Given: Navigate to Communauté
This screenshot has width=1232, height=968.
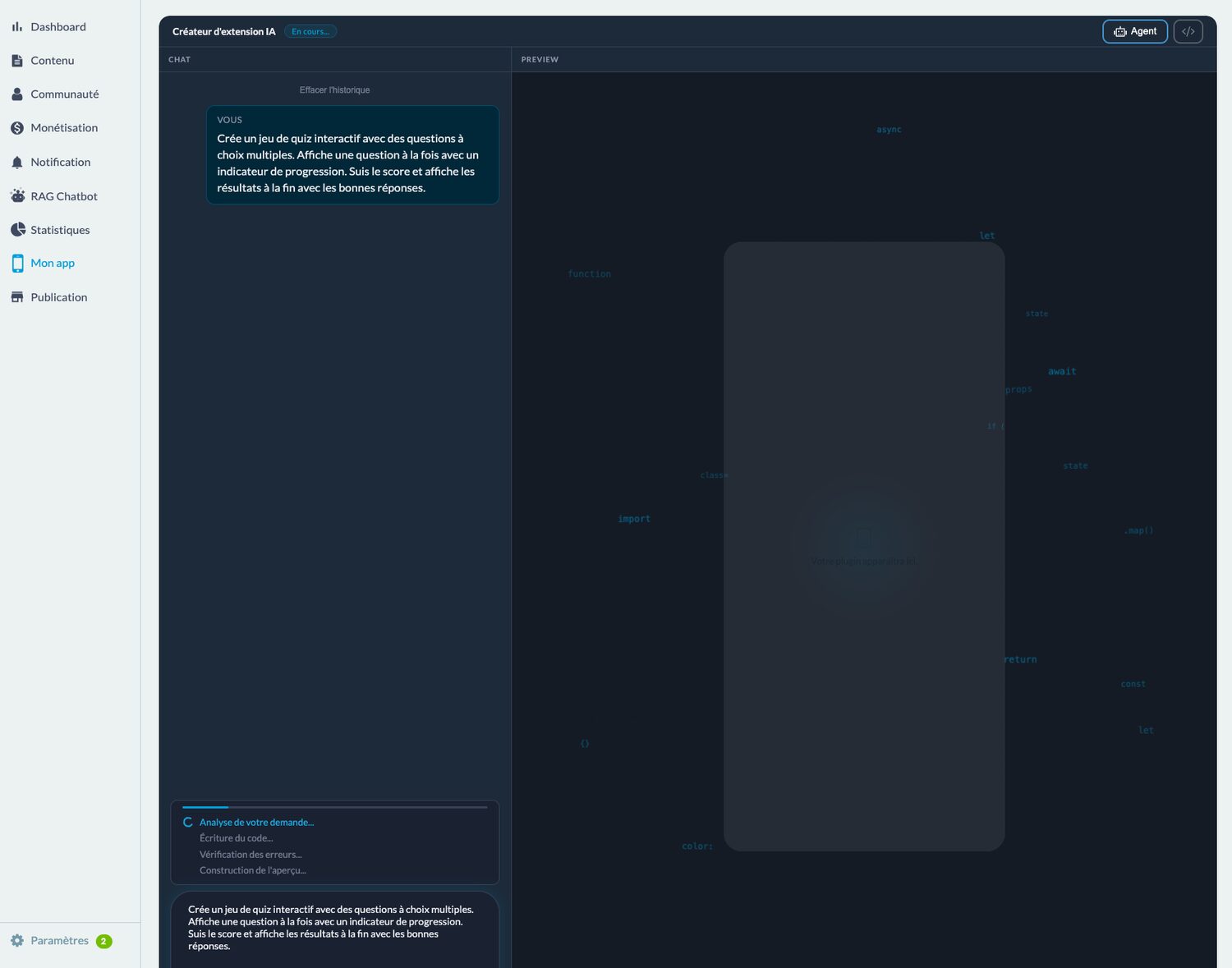Looking at the screenshot, I should (x=65, y=94).
